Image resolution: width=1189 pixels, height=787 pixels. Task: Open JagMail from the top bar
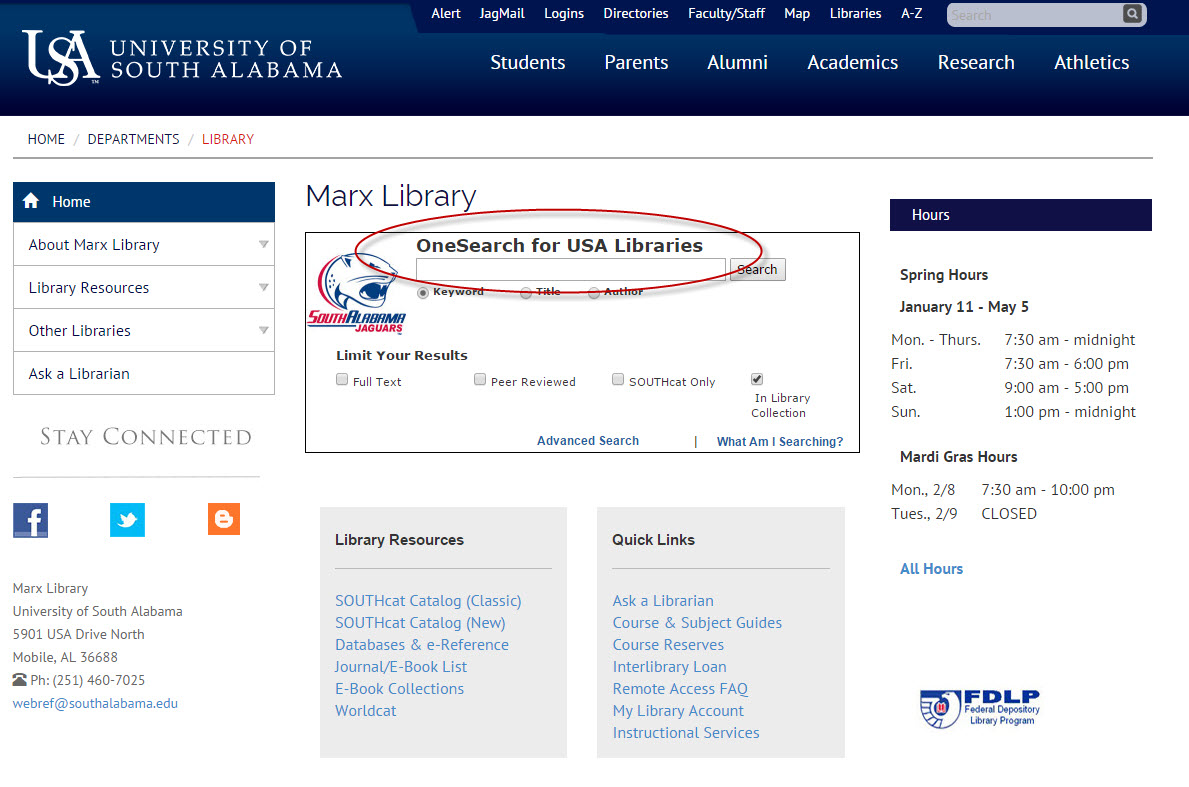502,14
